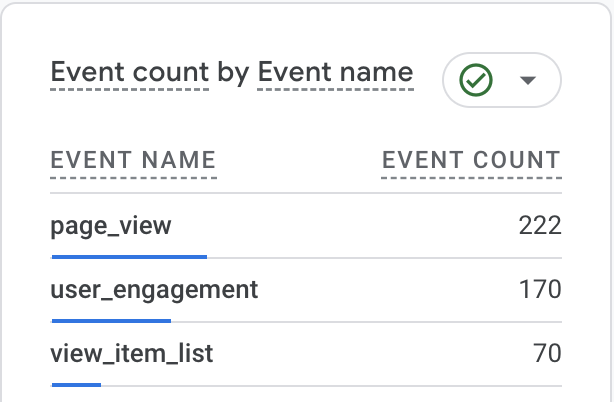The height and width of the screenshot is (402, 614).
Task: Click the word 'by' in the card title
Action: click(233, 73)
